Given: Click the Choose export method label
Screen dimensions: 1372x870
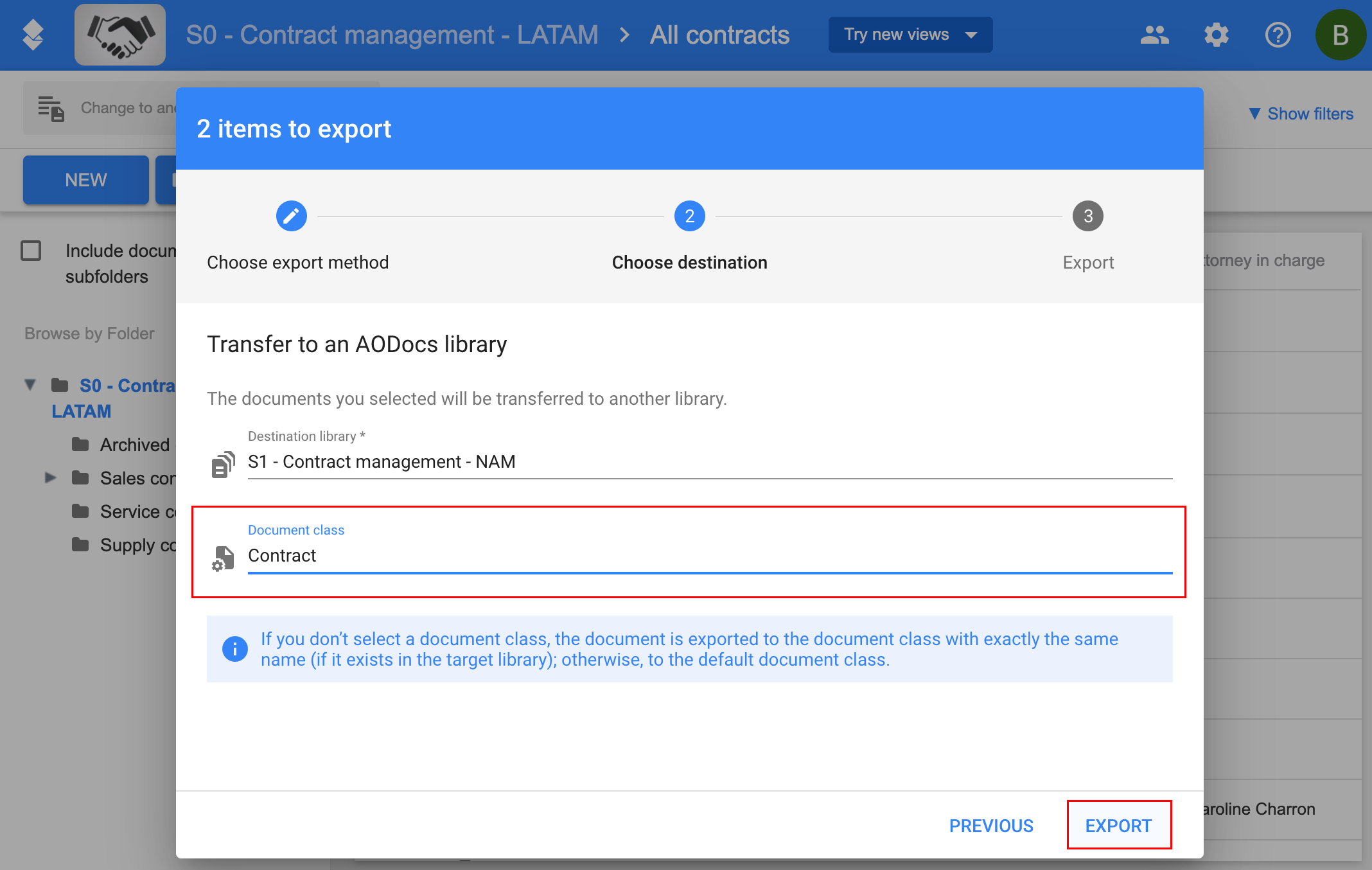Looking at the screenshot, I should point(298,262).
